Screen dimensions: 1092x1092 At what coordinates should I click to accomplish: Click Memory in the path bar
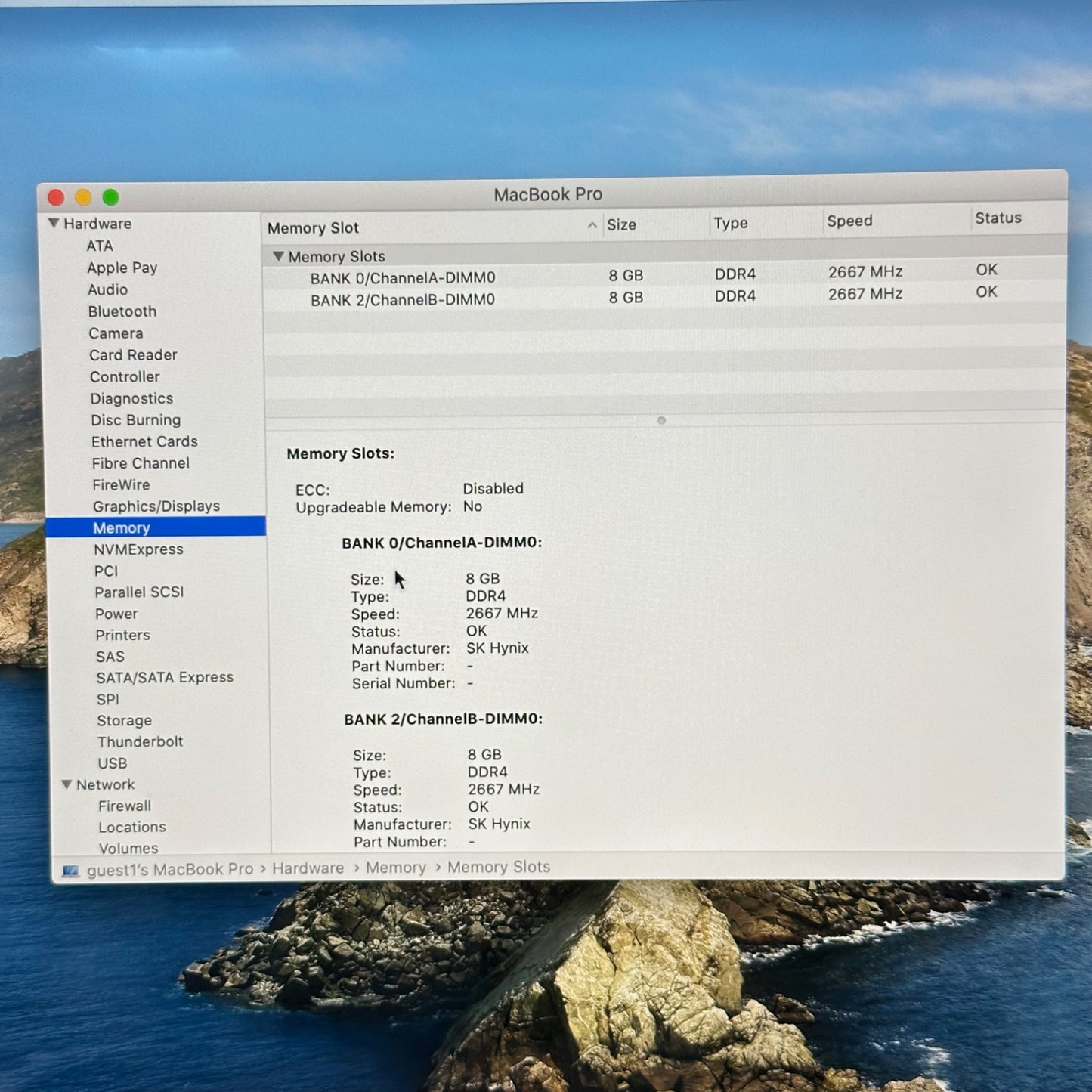[x=396, y=868]
